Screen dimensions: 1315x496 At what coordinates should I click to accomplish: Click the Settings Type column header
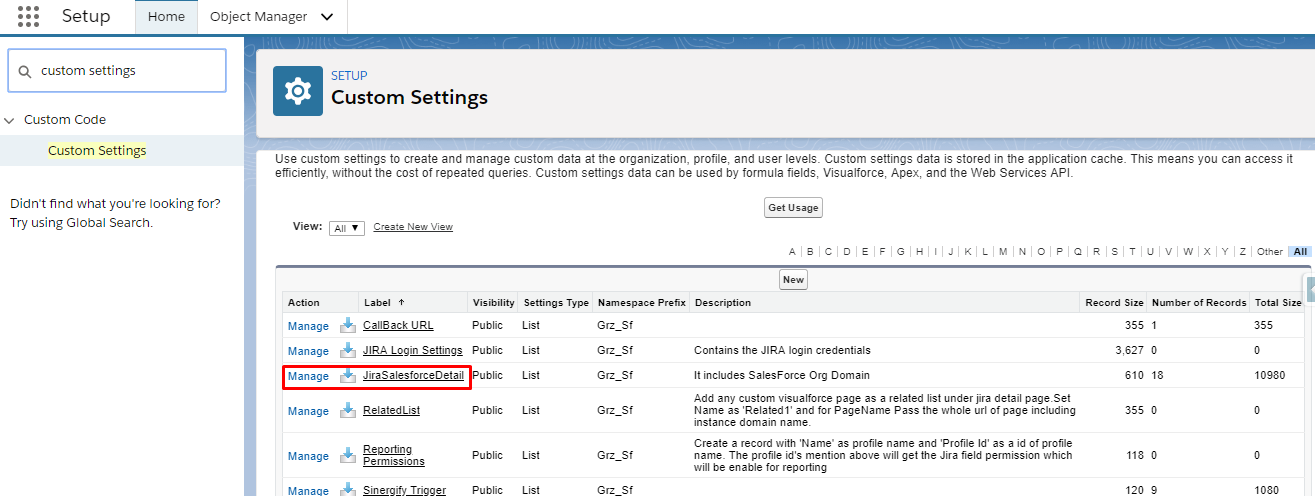coord(556,302)
